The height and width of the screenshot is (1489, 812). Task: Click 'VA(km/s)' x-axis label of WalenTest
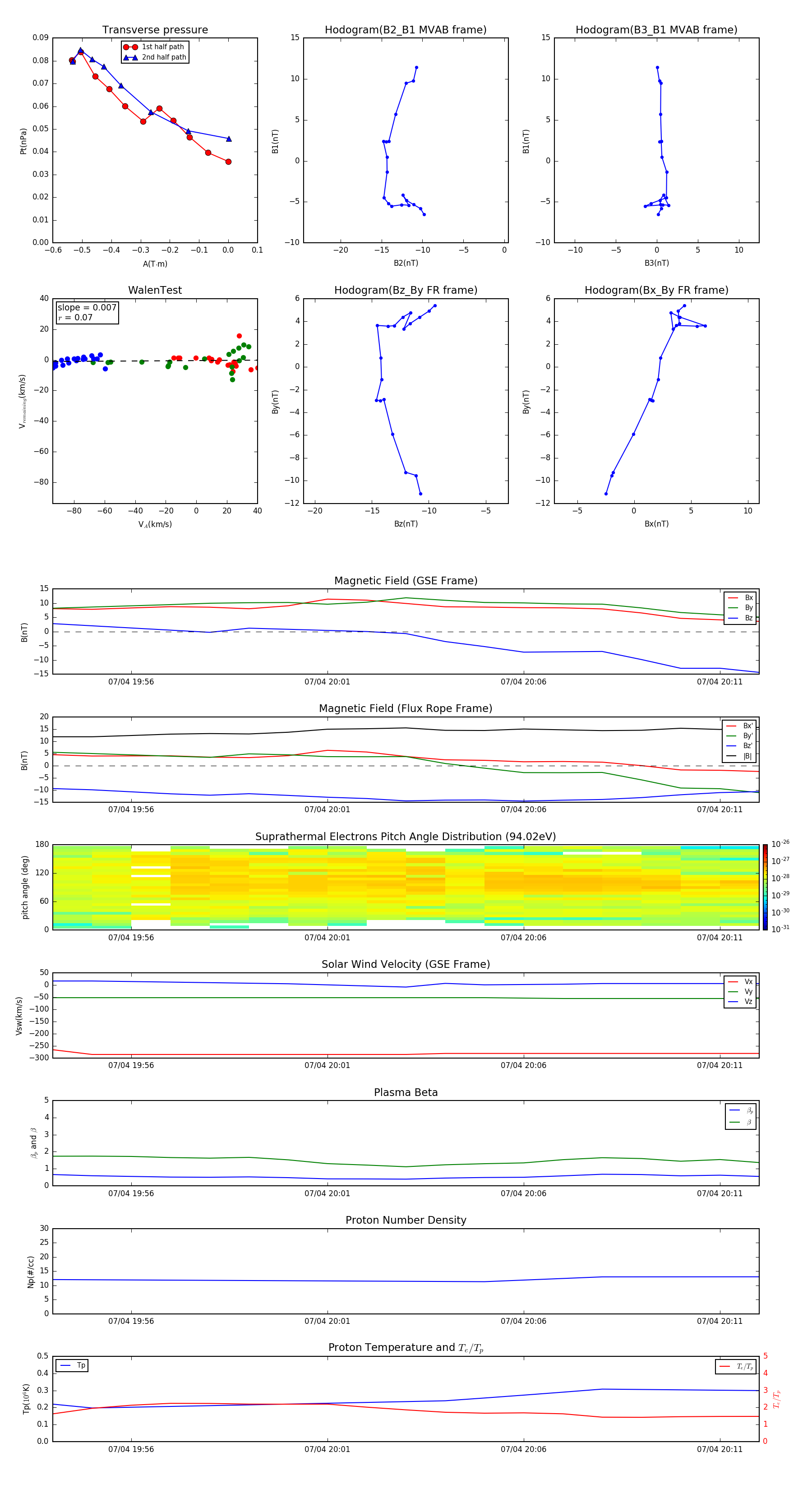pyautogui.click(x=155, y=525)
